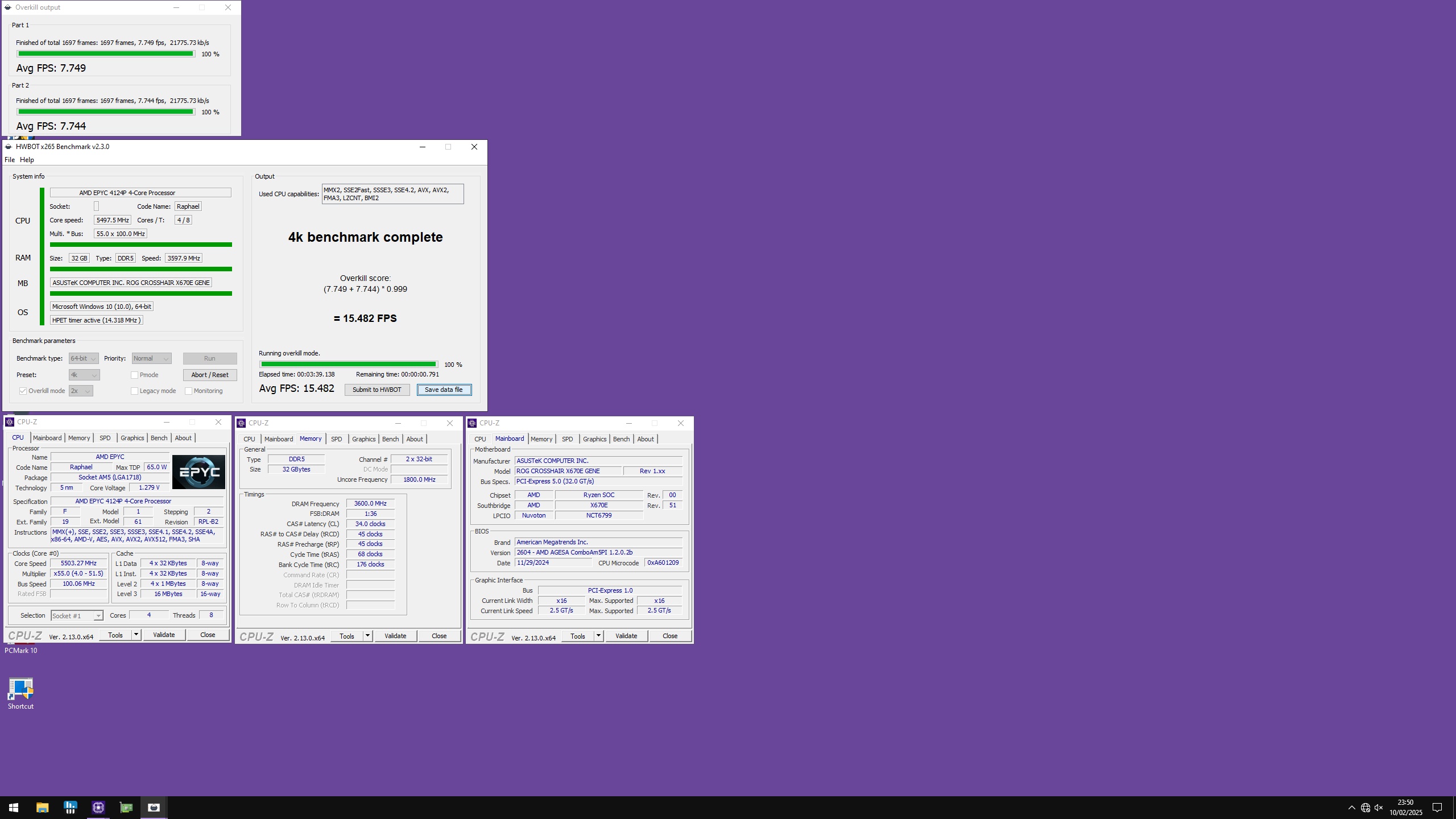The width and height of the screenshot is (1456, 819).
Task: Switch to SPD tab in first CPU-Z
Action: click(x=105, y=438)
